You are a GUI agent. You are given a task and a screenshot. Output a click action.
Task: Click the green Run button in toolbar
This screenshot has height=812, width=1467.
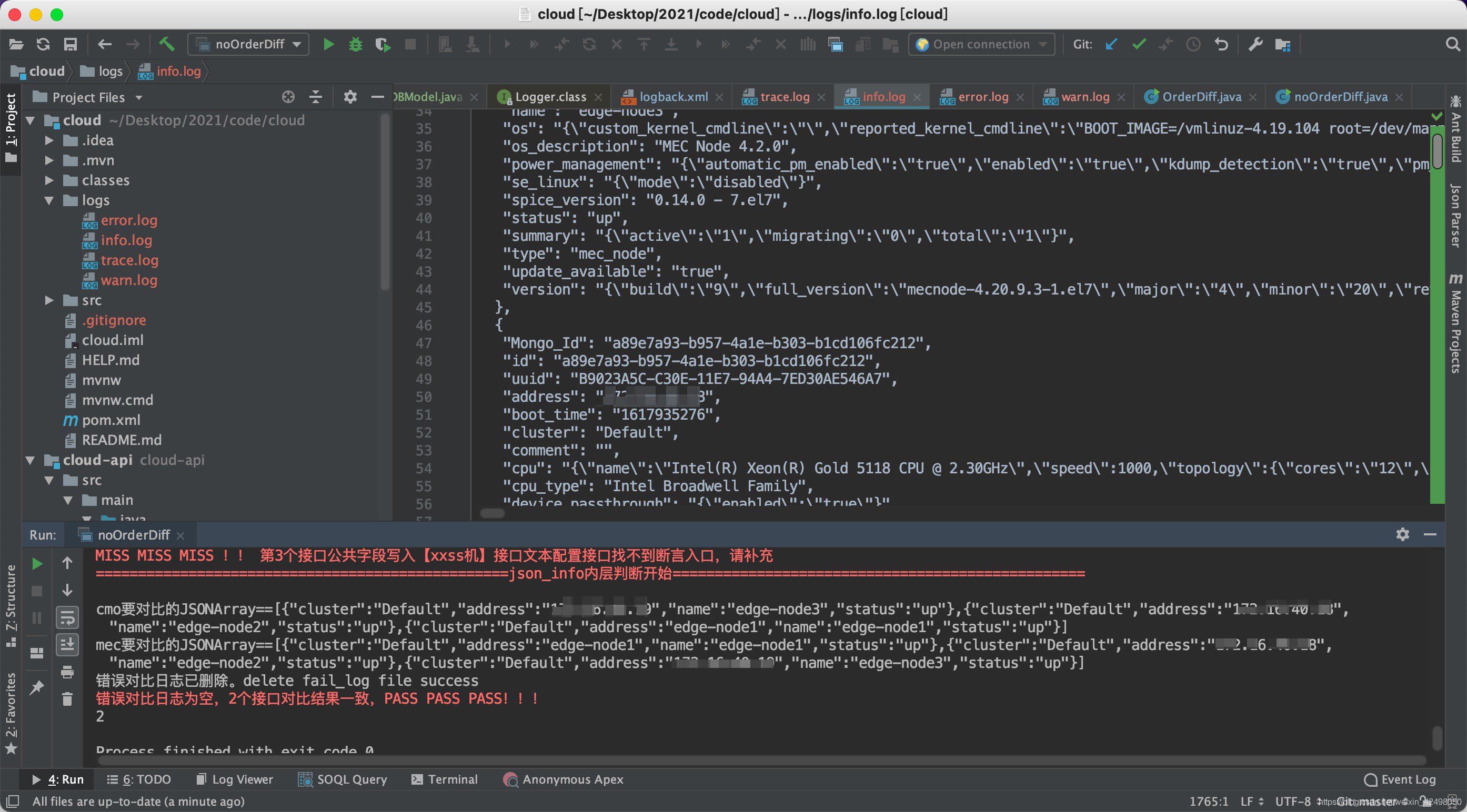328,44
